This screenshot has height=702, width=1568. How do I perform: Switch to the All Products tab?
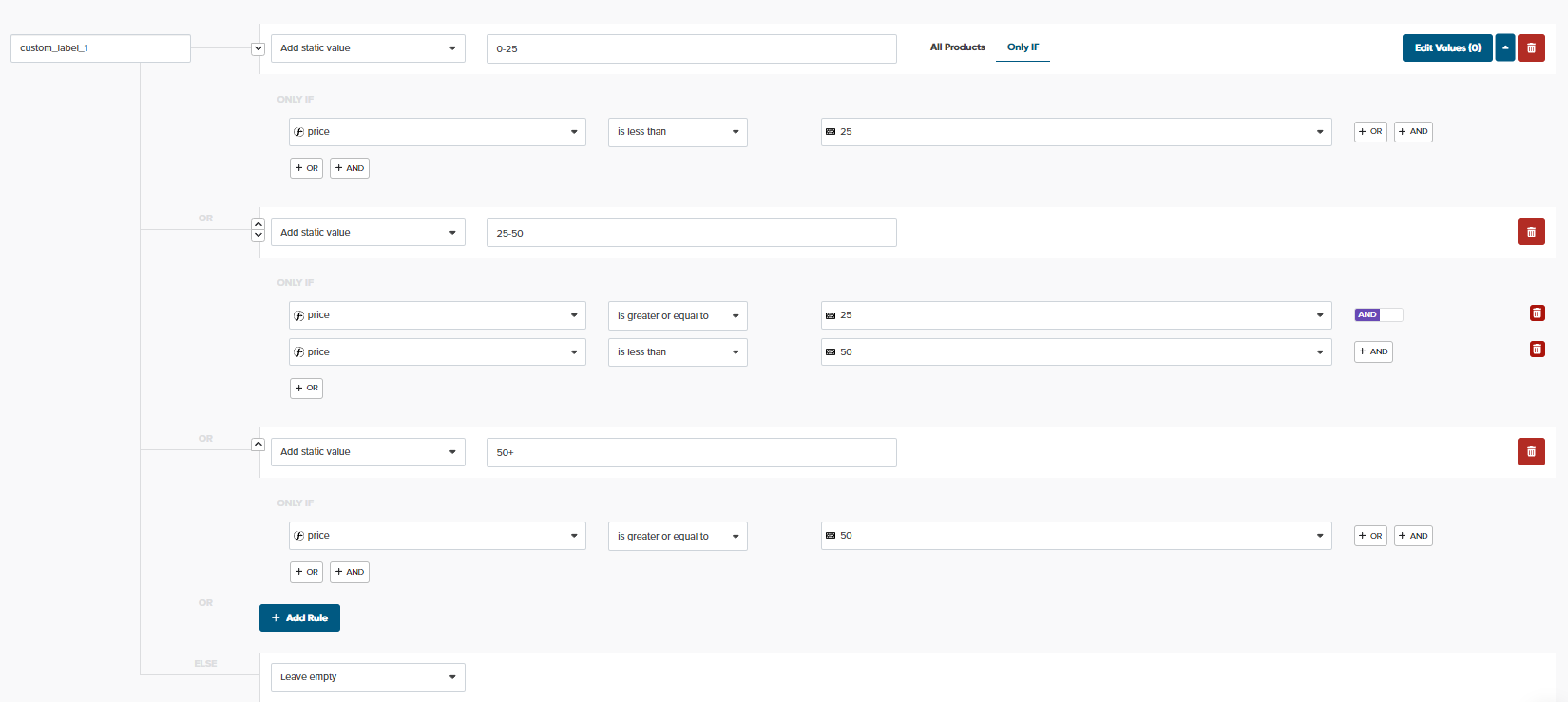[957, 47]
